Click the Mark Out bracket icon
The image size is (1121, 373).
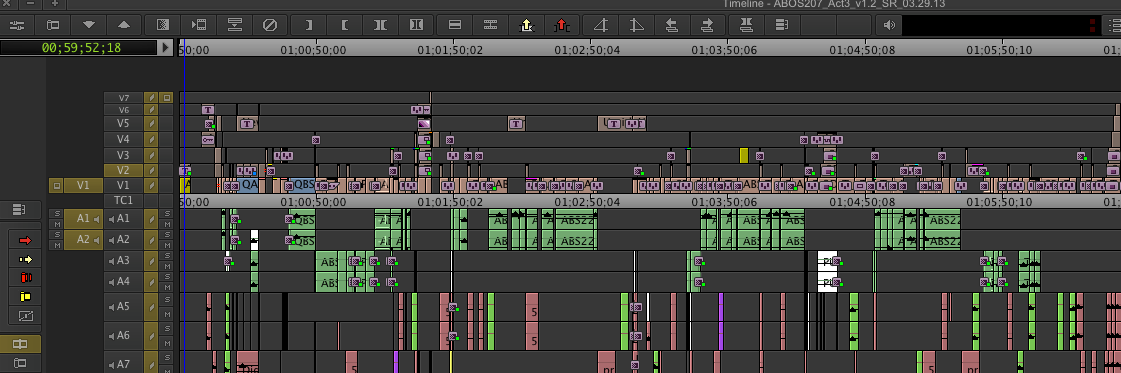pyautogui.click(x=310, y=25)
